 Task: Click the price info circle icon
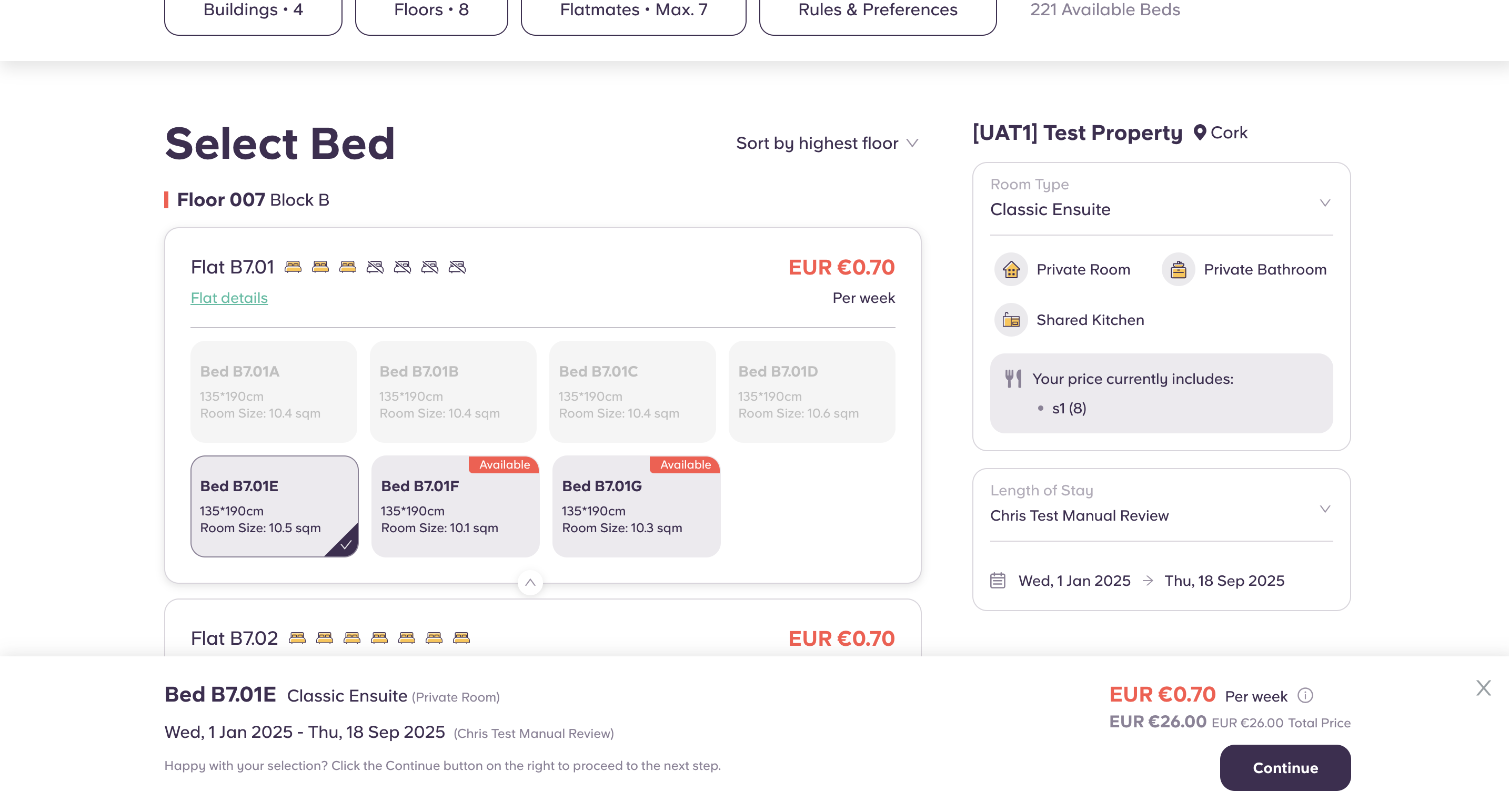tap(1305, 695)
